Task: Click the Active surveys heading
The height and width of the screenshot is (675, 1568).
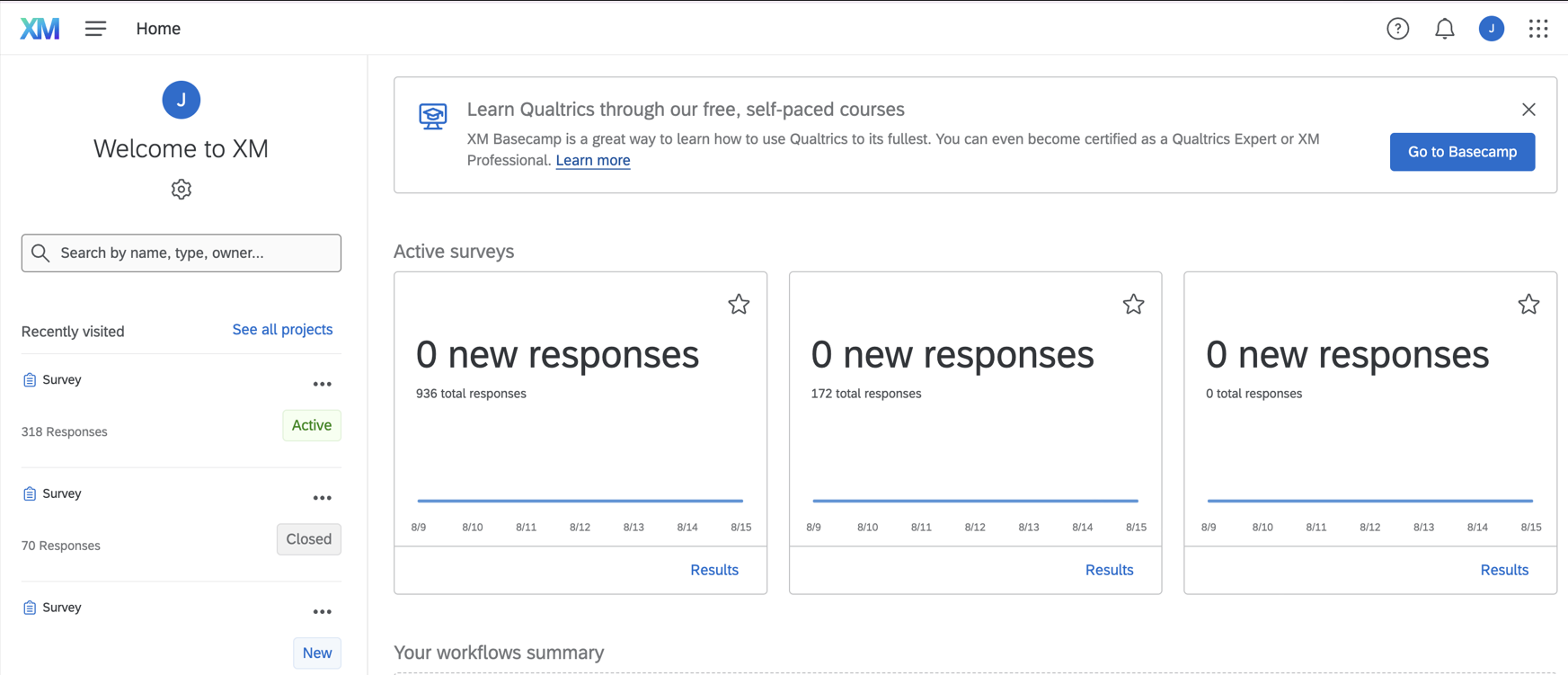Action: pyautogui.click(x=454, y=252)
